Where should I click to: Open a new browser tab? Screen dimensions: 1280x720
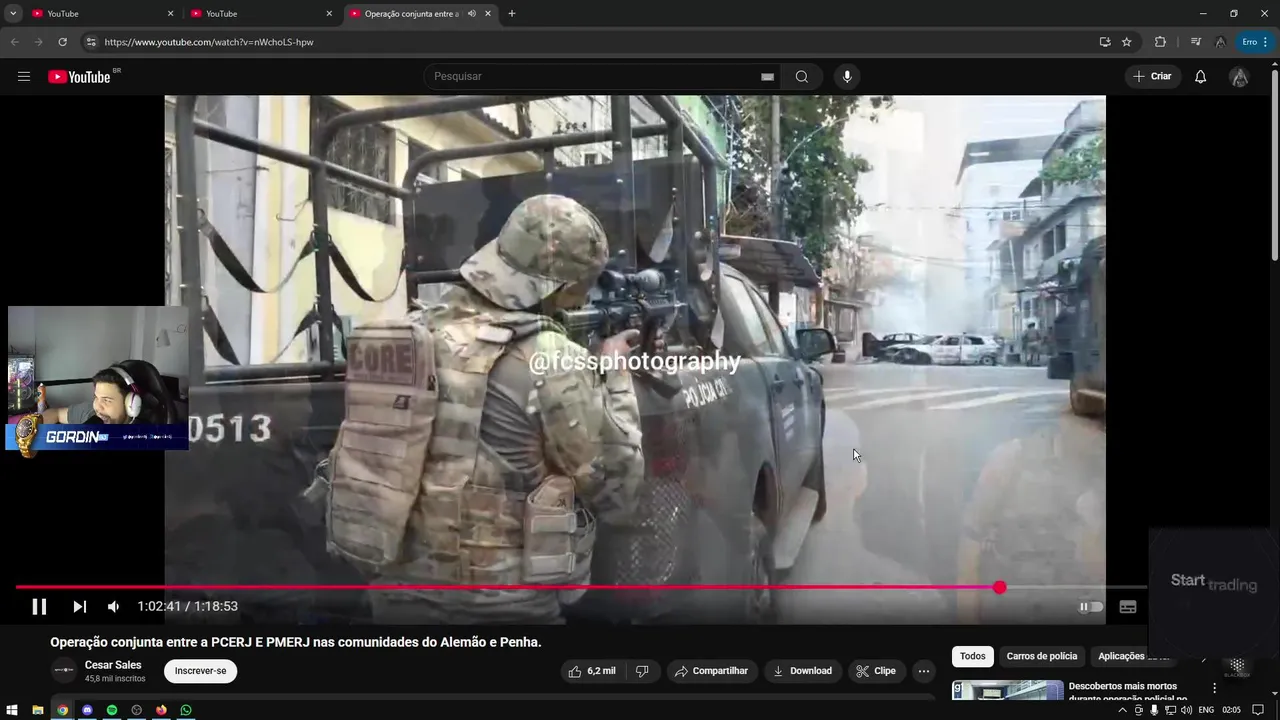[512, 14]
